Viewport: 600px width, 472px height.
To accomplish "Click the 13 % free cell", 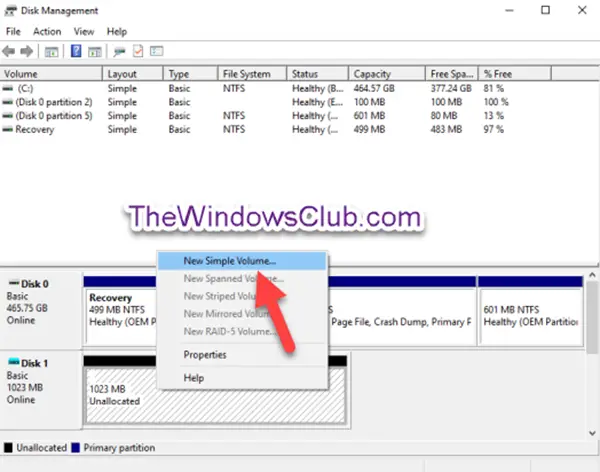I will [494, 116].
